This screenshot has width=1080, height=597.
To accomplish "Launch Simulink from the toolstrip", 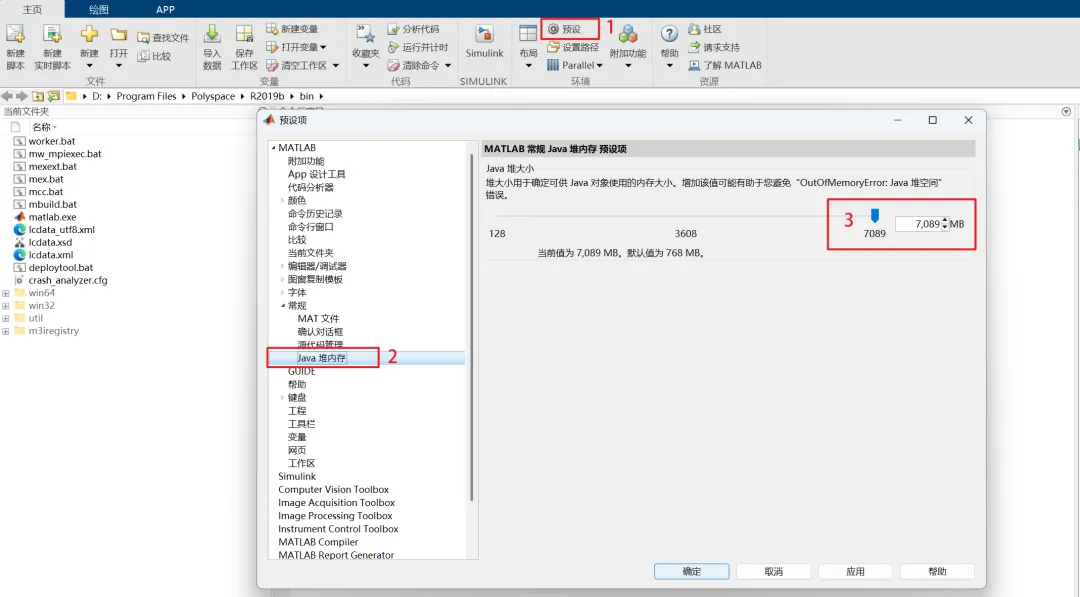I will click(x=484, y=41).
